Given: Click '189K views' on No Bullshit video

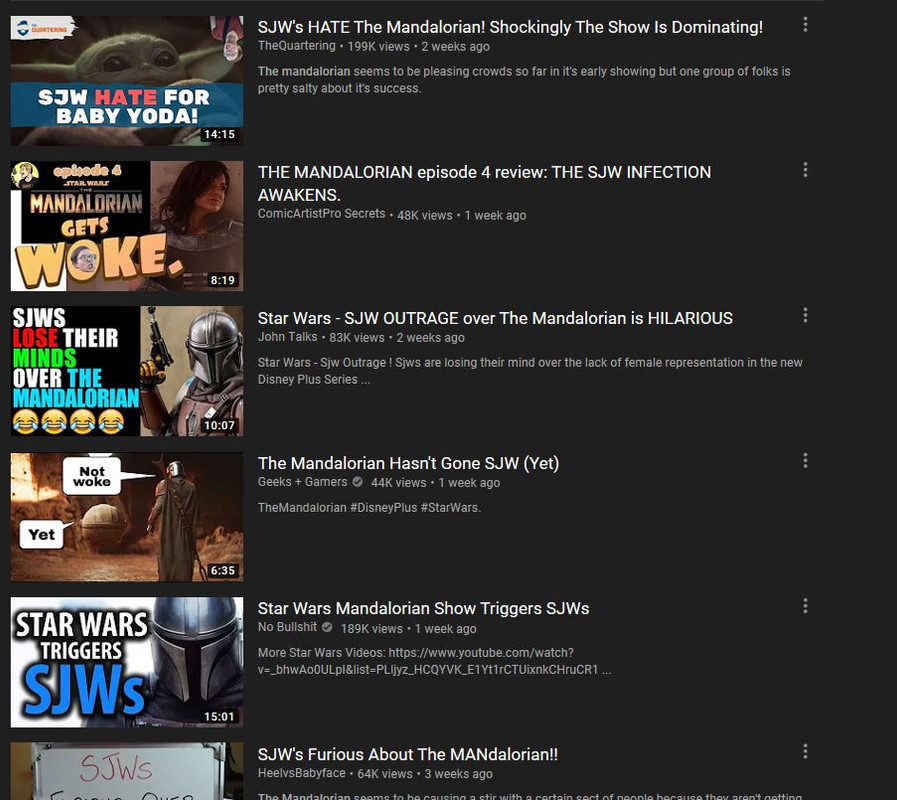Looking at the screenshot, I should pos(372,628).
